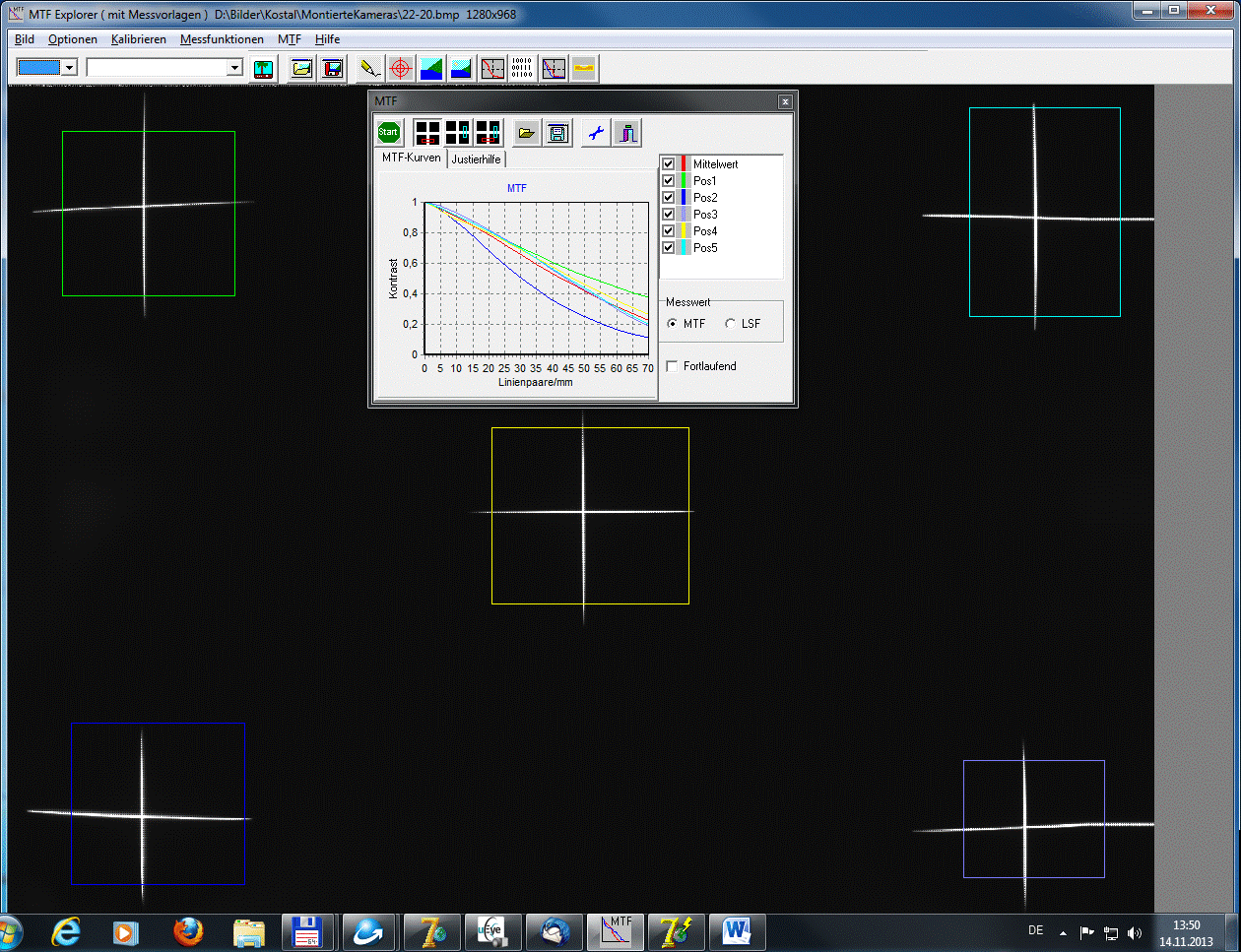Open the blue color dropdown arrow

(70, 67)
